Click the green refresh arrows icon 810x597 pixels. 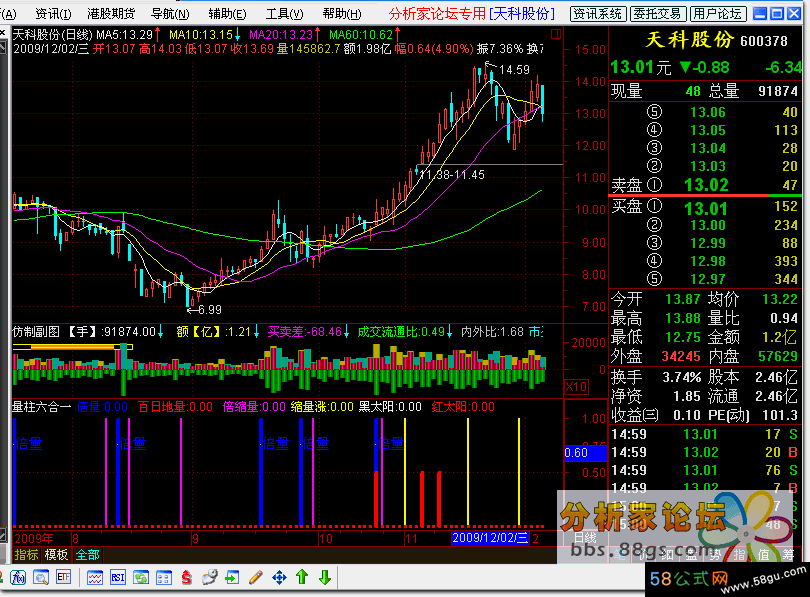(x=141, y=577)
